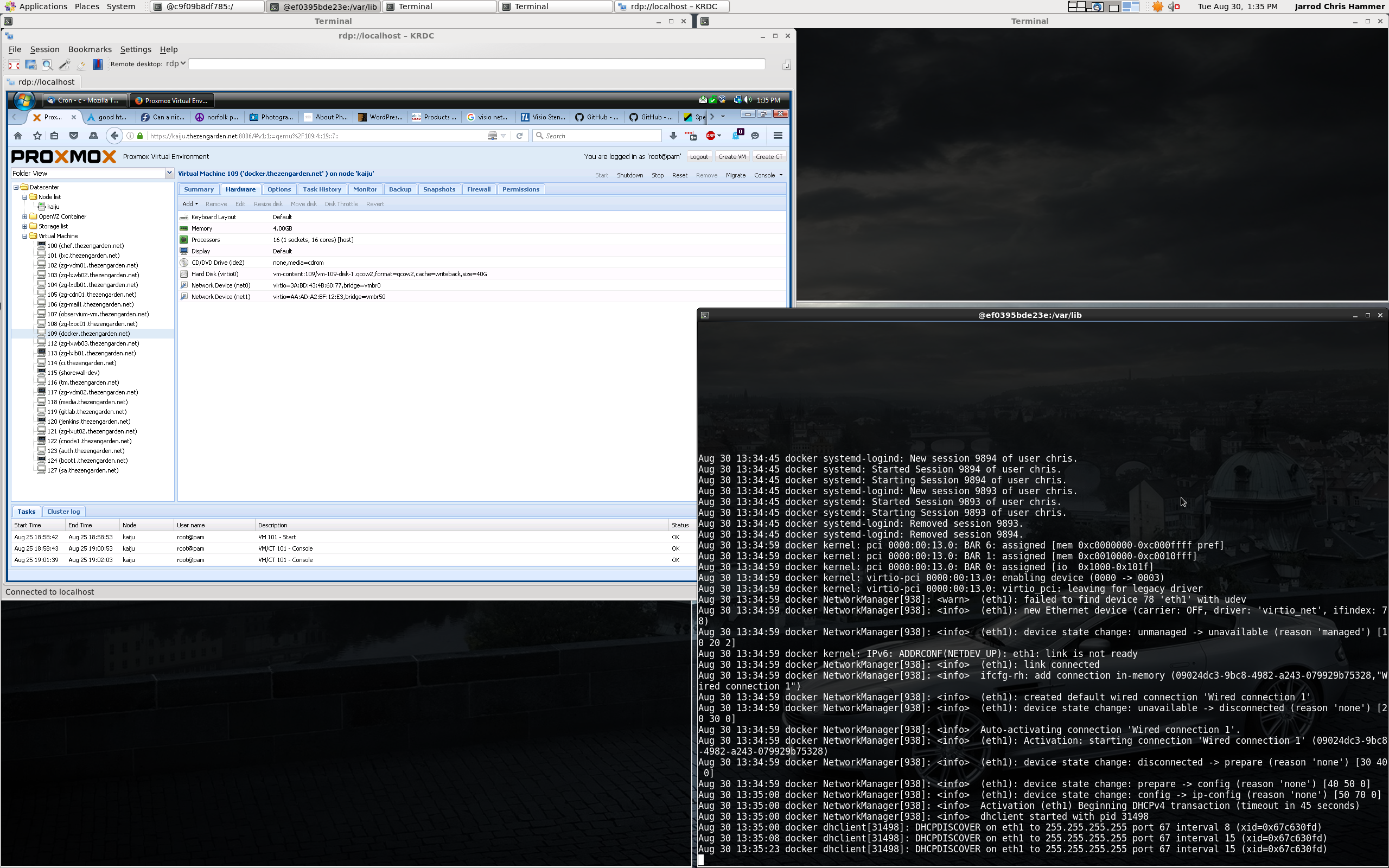Click the green padlock in address bar

coord(140,136)
